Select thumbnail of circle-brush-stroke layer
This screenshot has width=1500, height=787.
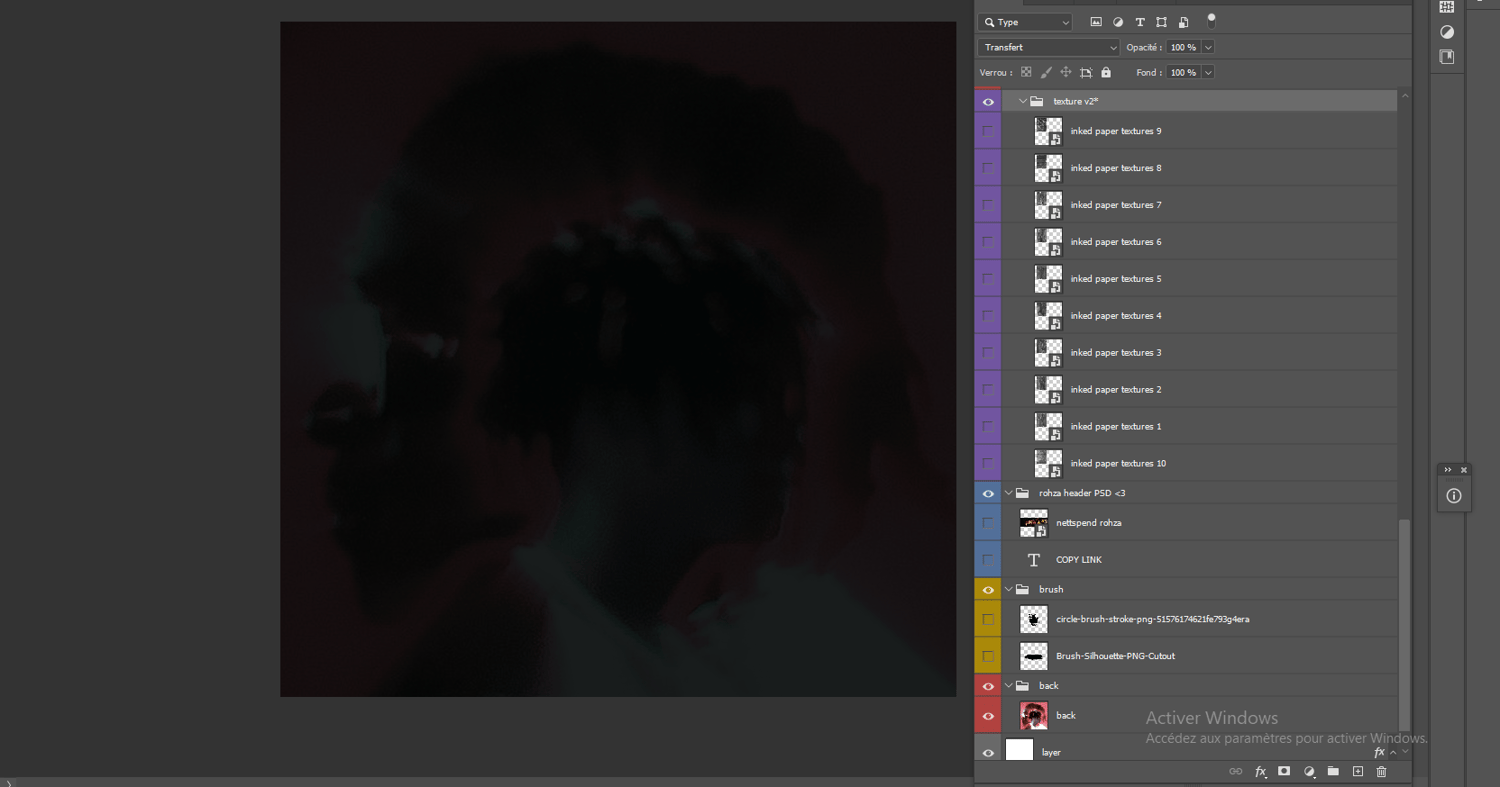[1034, 619]
